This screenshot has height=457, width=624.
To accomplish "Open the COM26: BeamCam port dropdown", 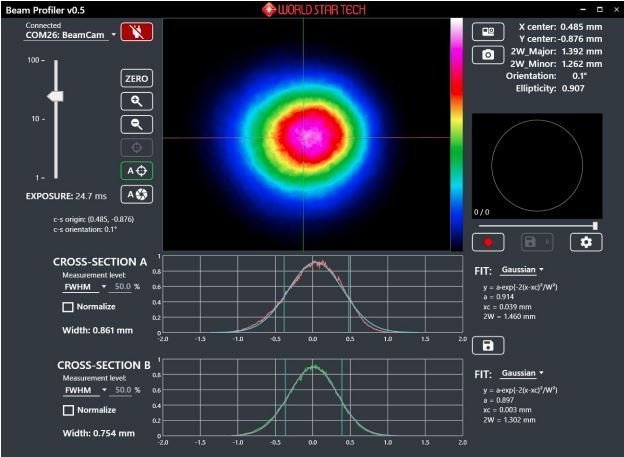I will point(70,34).
